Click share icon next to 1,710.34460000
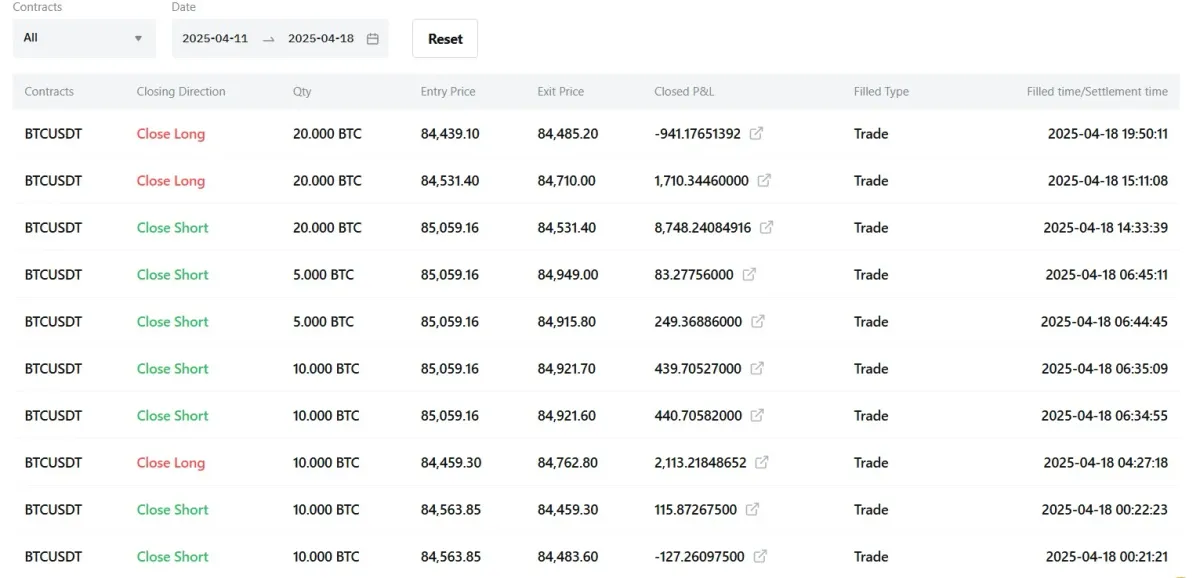The width and height of the screenshot is (1200, 578). [764, 181]
